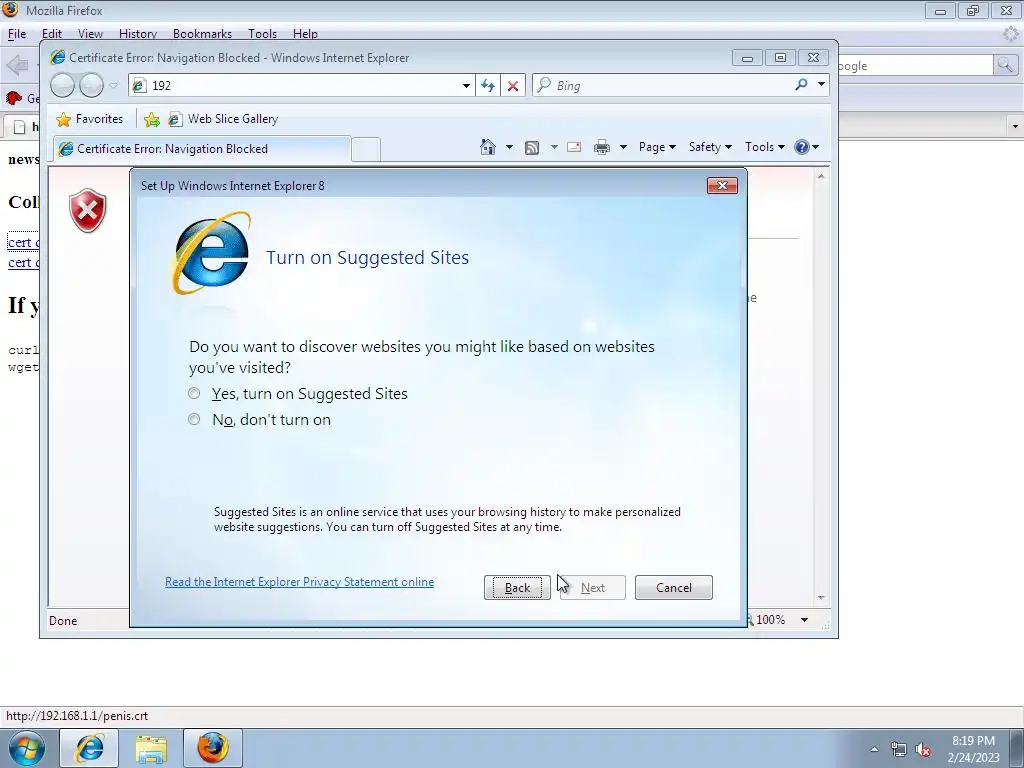1024x768 pixels.
Task: Expand the Home button dropdown arrow
Action: 509,147
